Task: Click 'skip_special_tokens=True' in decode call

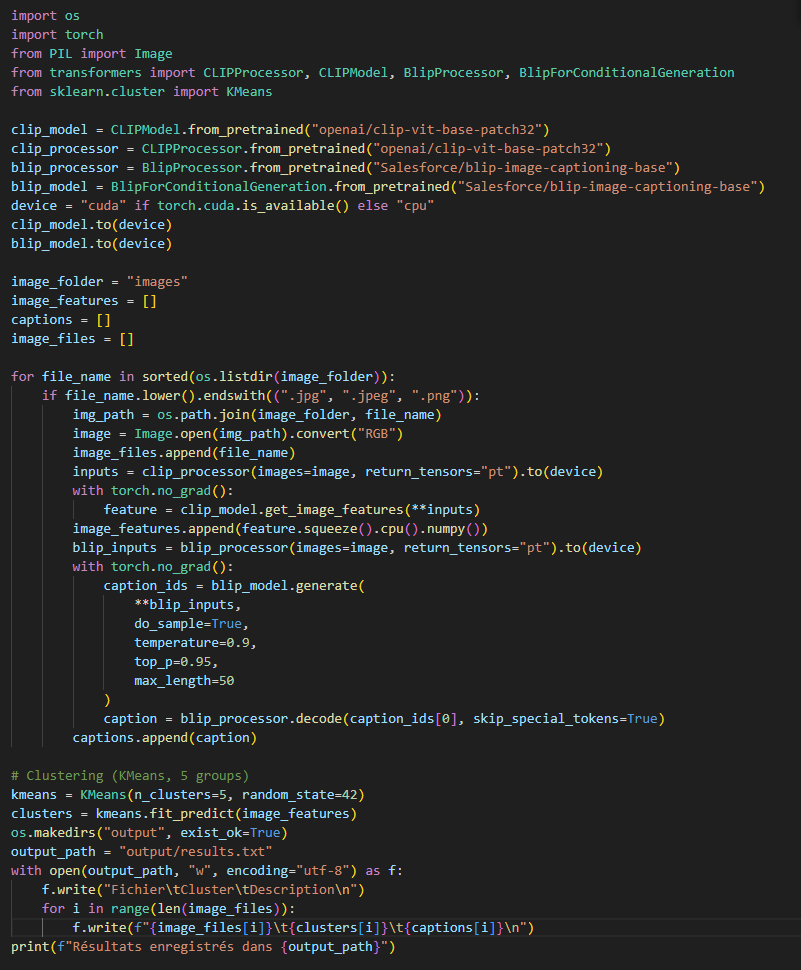Action: coord(565,719)
